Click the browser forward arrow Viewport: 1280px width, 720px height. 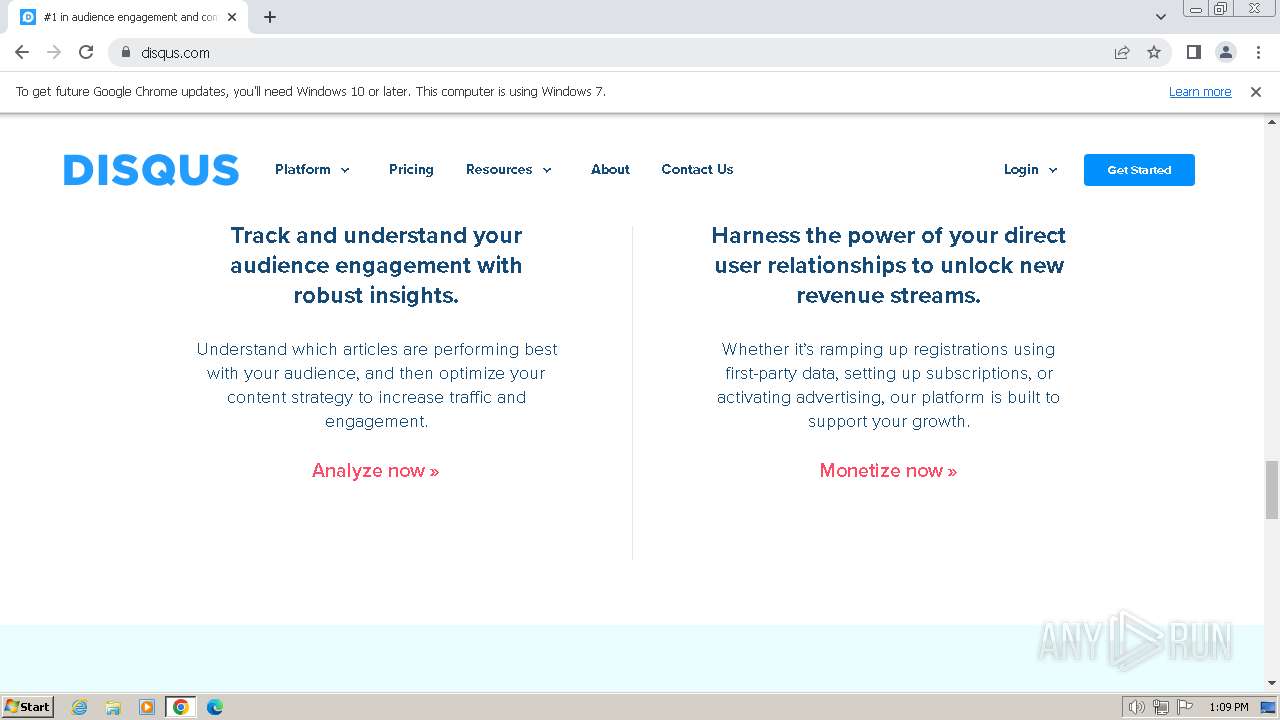tap(54, 52)
